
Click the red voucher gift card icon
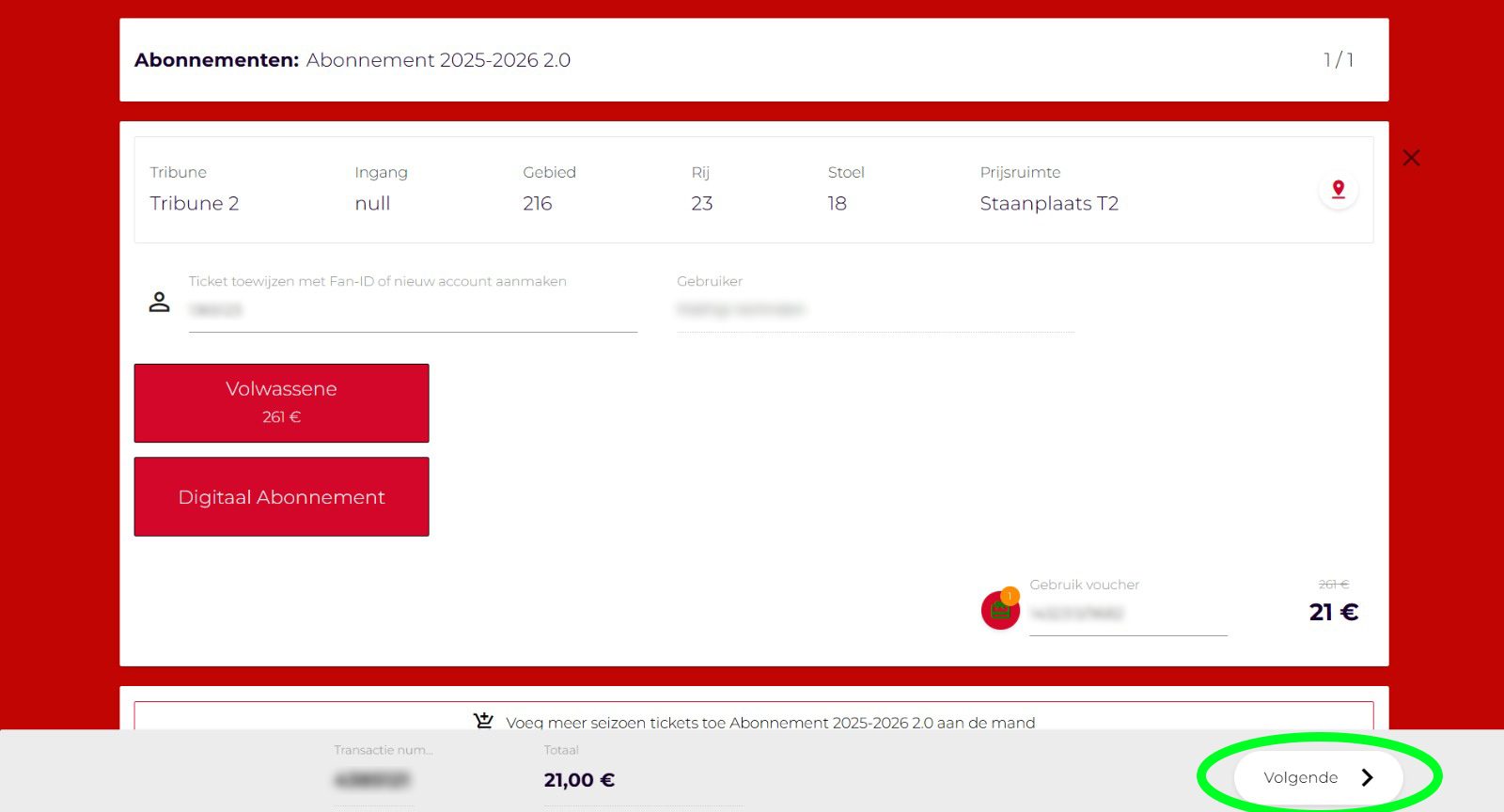point(999,612)
